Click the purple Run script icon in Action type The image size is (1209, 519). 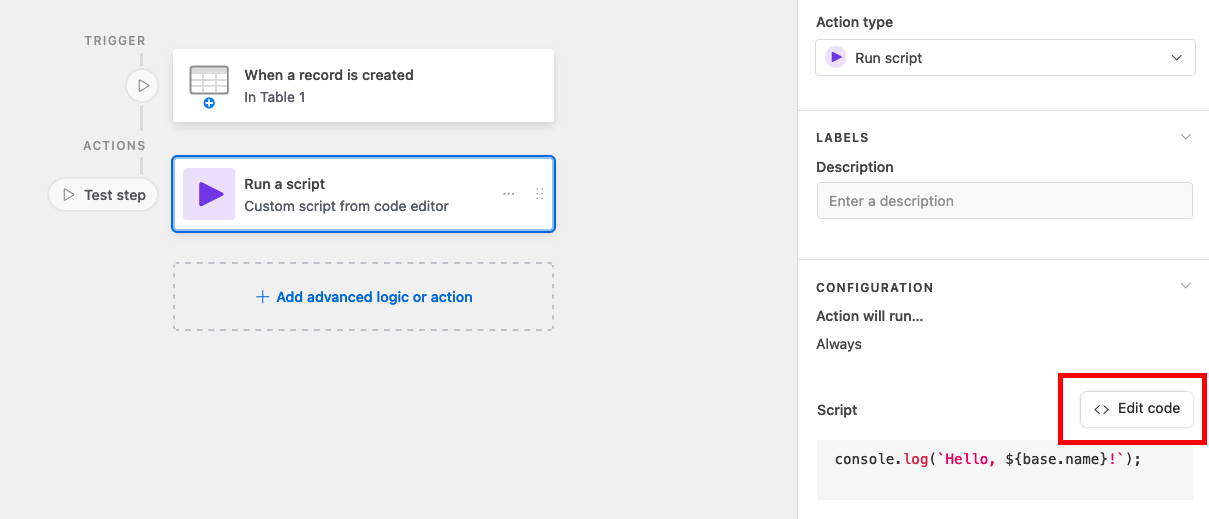[x=835, y=58]
